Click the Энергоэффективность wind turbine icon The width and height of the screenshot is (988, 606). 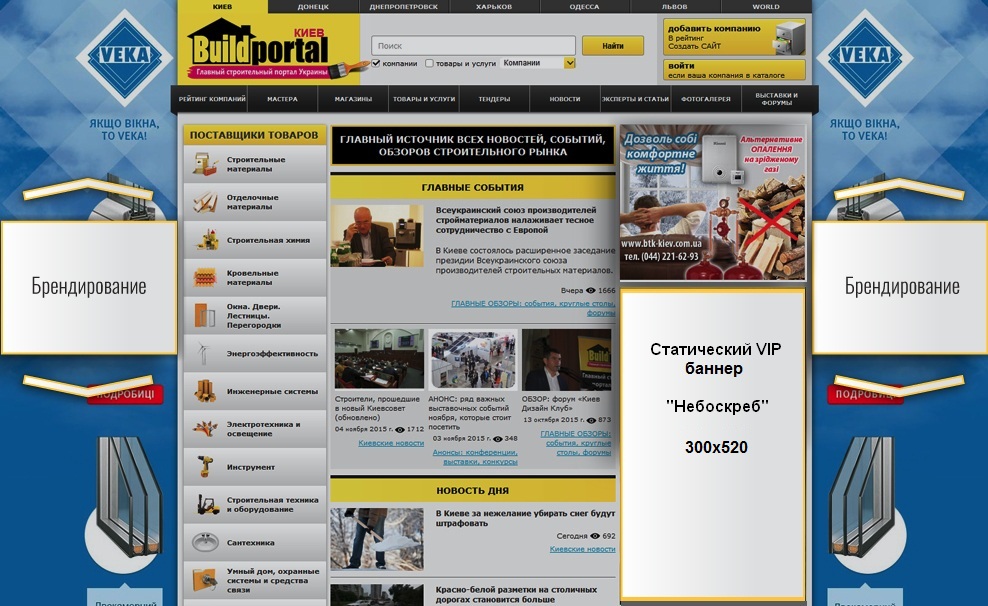205,353
